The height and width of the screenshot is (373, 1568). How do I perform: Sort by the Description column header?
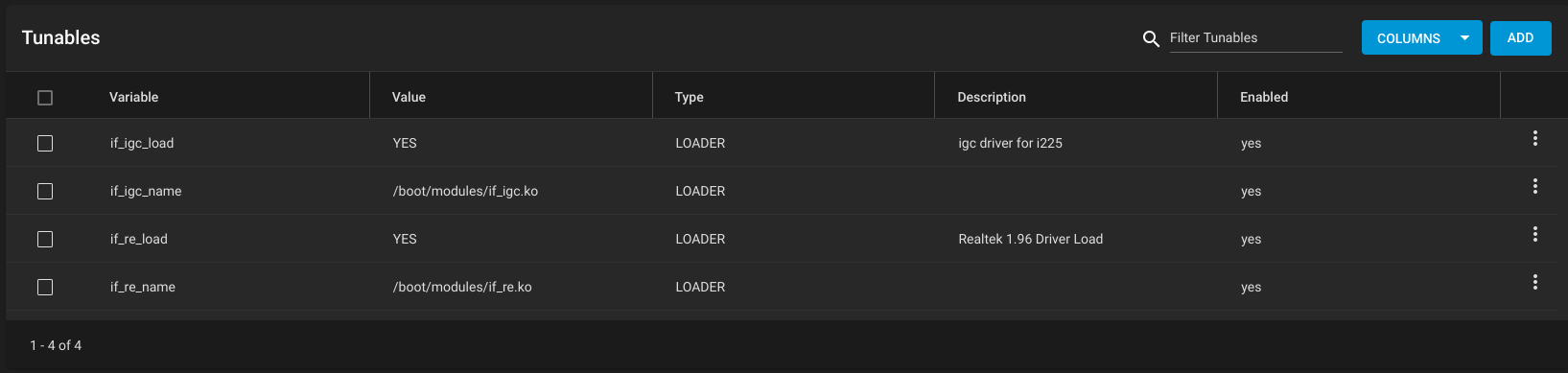(x=992, y=97)
